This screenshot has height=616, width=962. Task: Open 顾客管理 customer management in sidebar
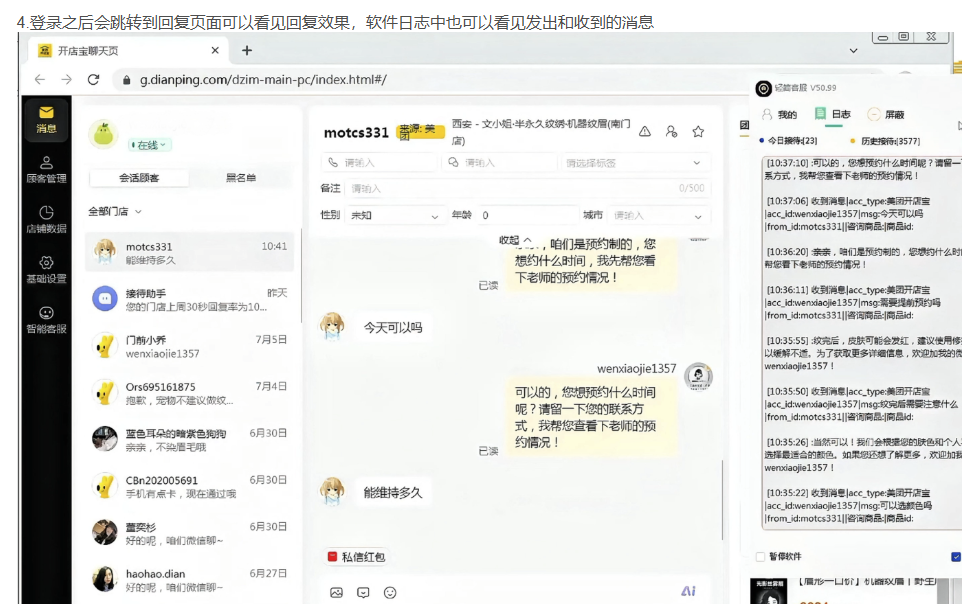[x=46, y=169]
